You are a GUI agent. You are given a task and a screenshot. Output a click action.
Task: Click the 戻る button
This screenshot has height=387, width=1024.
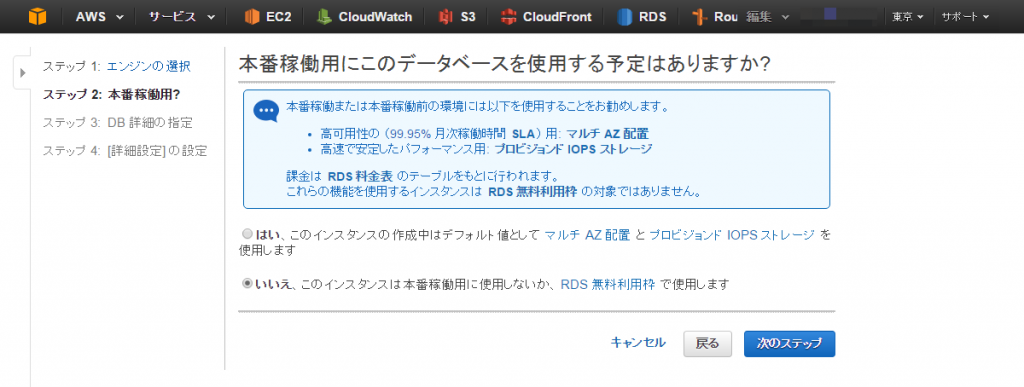coord(707,343)
